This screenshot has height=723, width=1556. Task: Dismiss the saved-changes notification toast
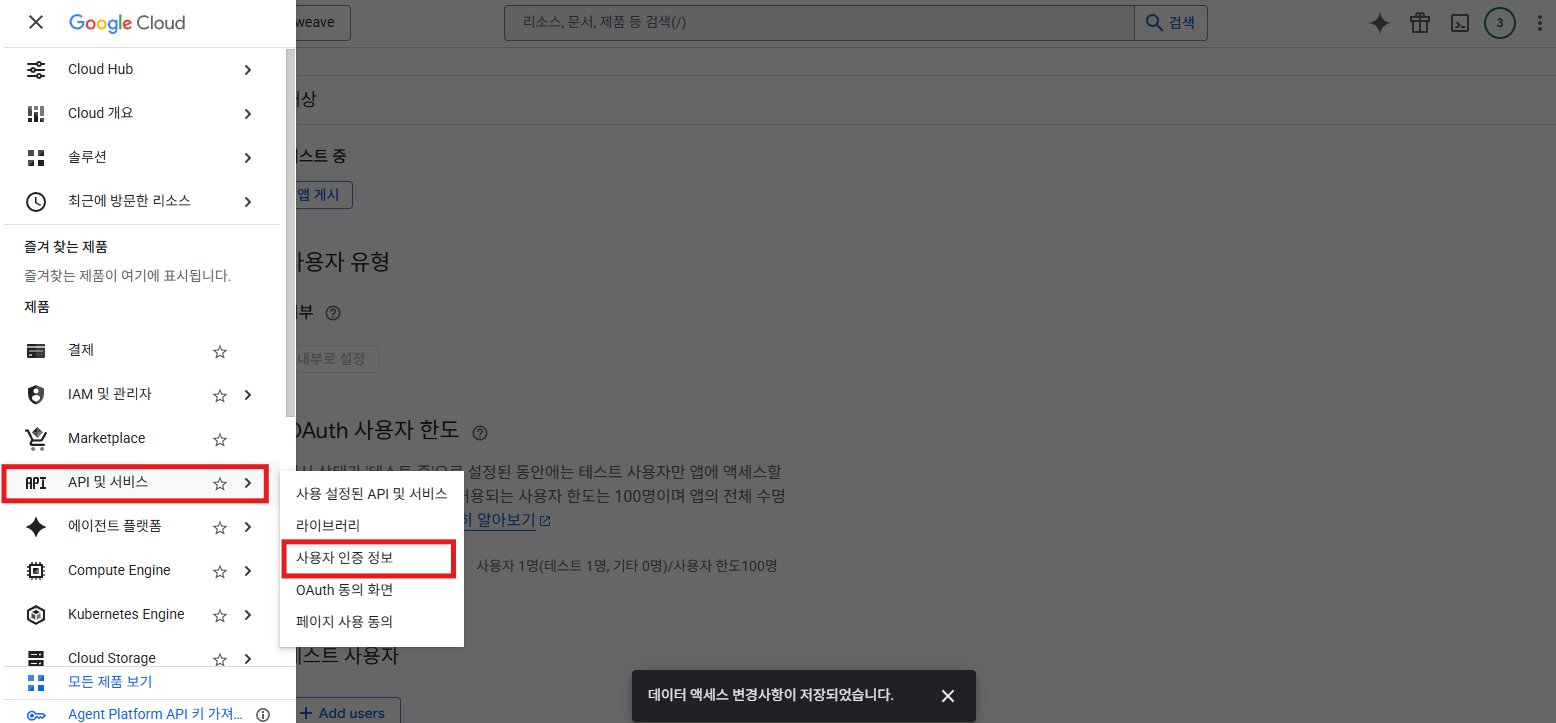click(948, 696)
